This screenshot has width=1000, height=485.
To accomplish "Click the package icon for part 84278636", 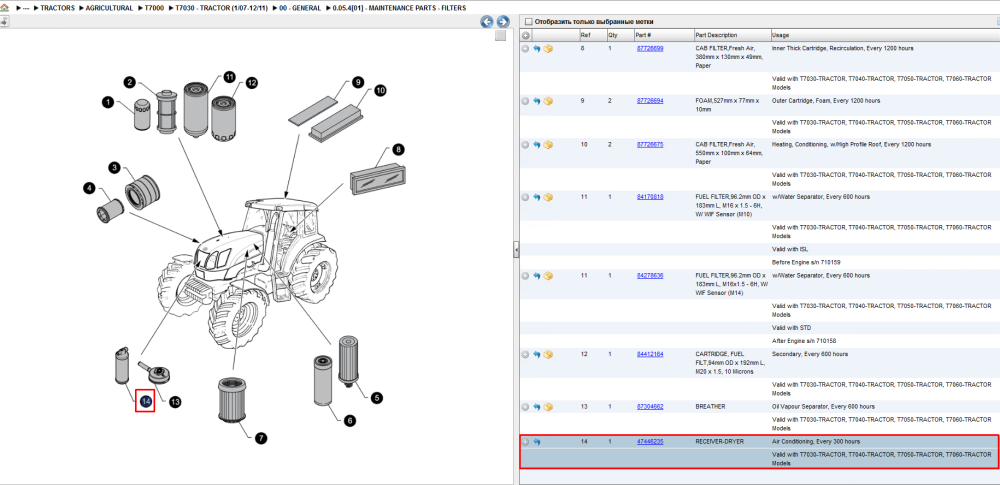I will point(548,276).
